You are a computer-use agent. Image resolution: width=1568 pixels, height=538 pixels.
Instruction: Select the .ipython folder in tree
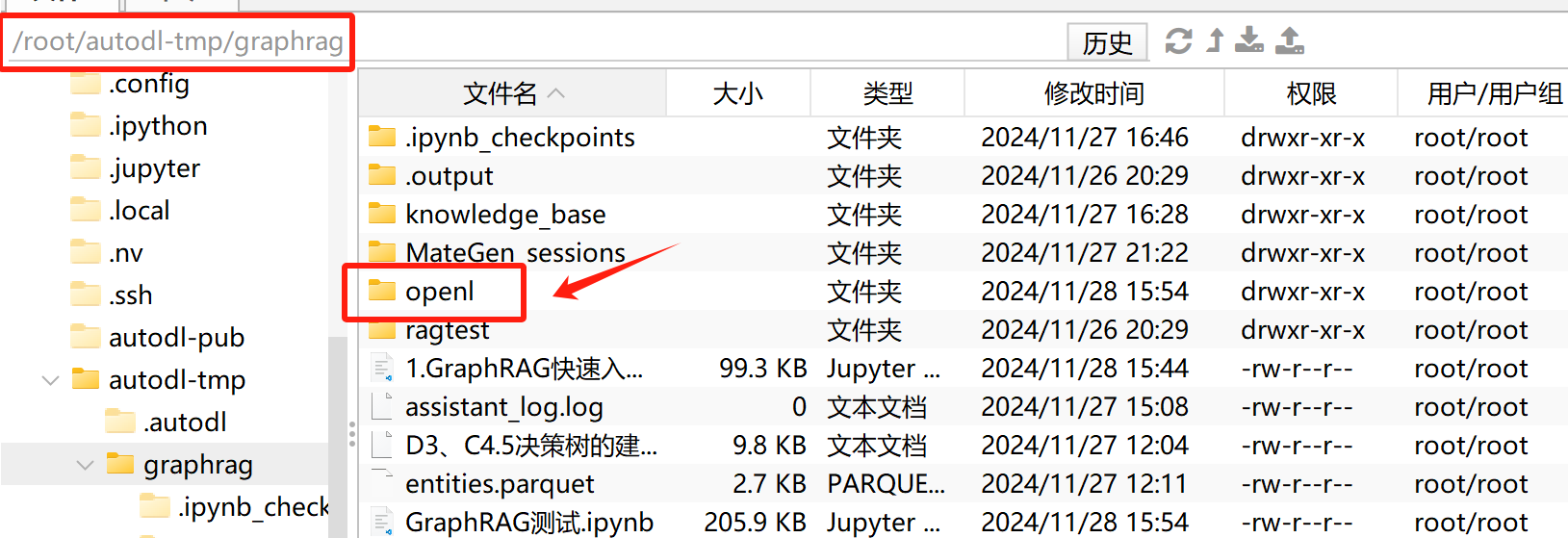(x=158, y=126)
